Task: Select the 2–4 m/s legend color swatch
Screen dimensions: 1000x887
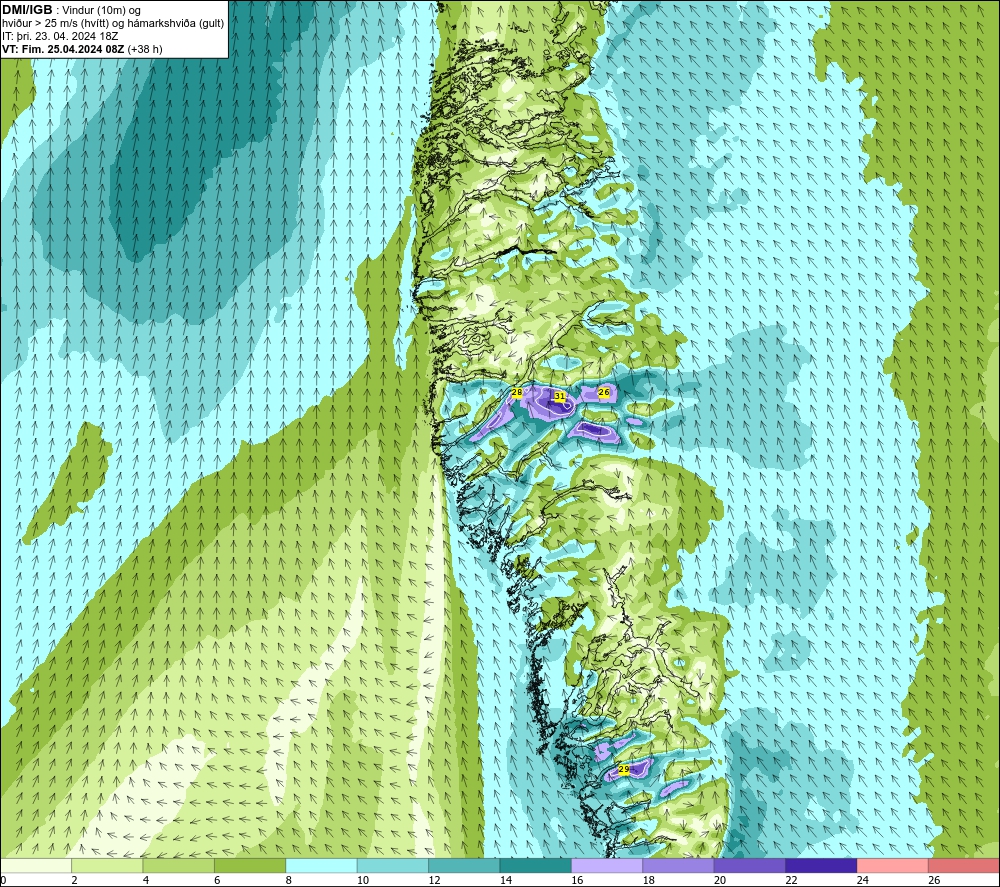Action: (107, 866)
